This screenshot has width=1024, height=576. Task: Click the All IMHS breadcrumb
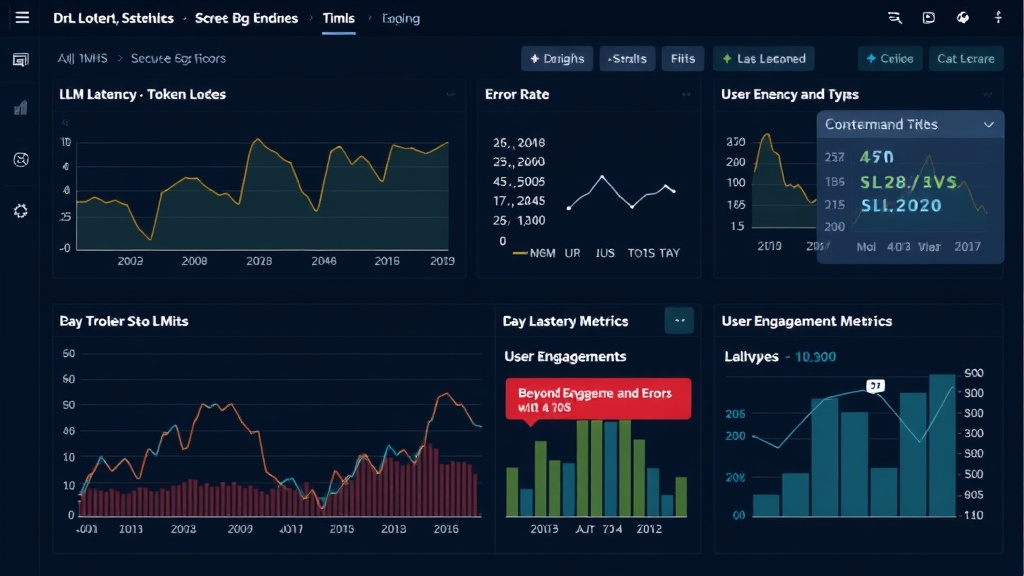coord(82,58)
